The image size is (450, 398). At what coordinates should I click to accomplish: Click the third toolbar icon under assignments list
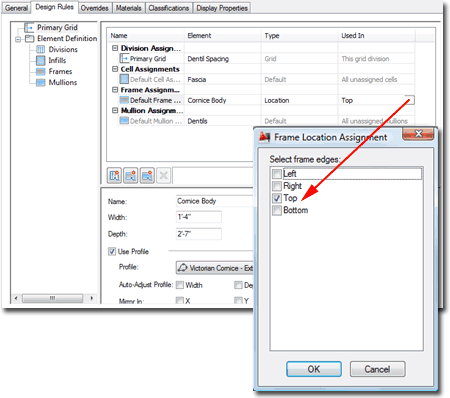[147, 175]
